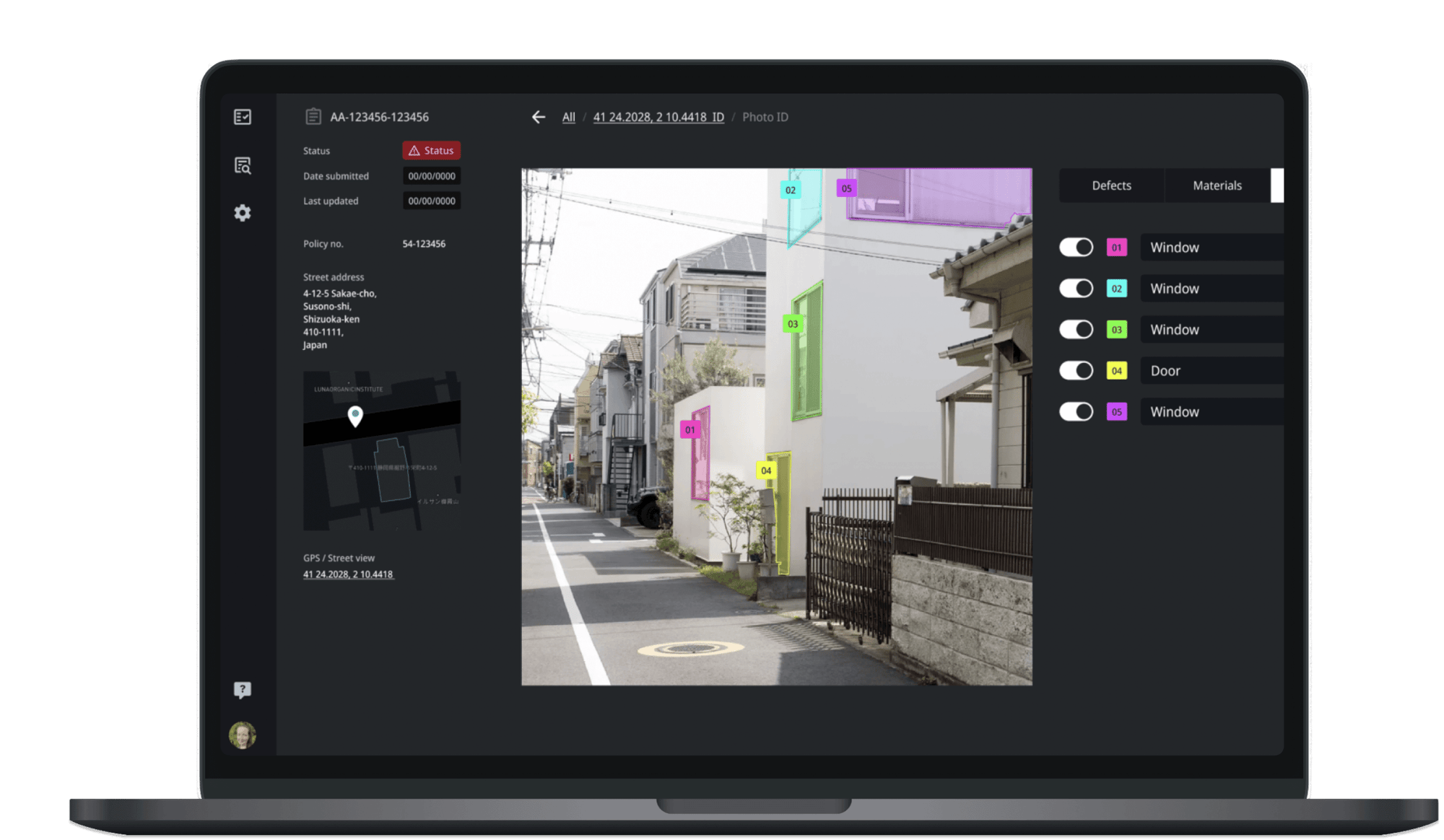Click the purple 05 color swatch

pos(1117,412)
